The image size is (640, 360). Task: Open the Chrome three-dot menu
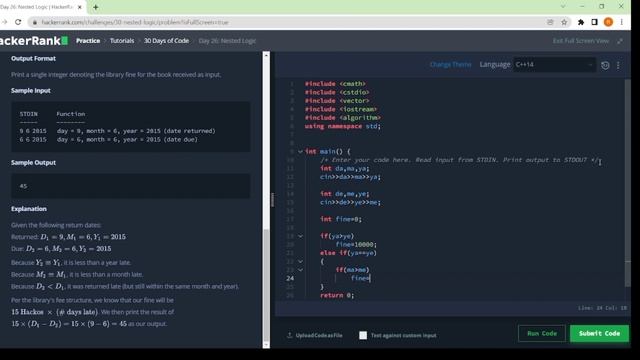621,22
